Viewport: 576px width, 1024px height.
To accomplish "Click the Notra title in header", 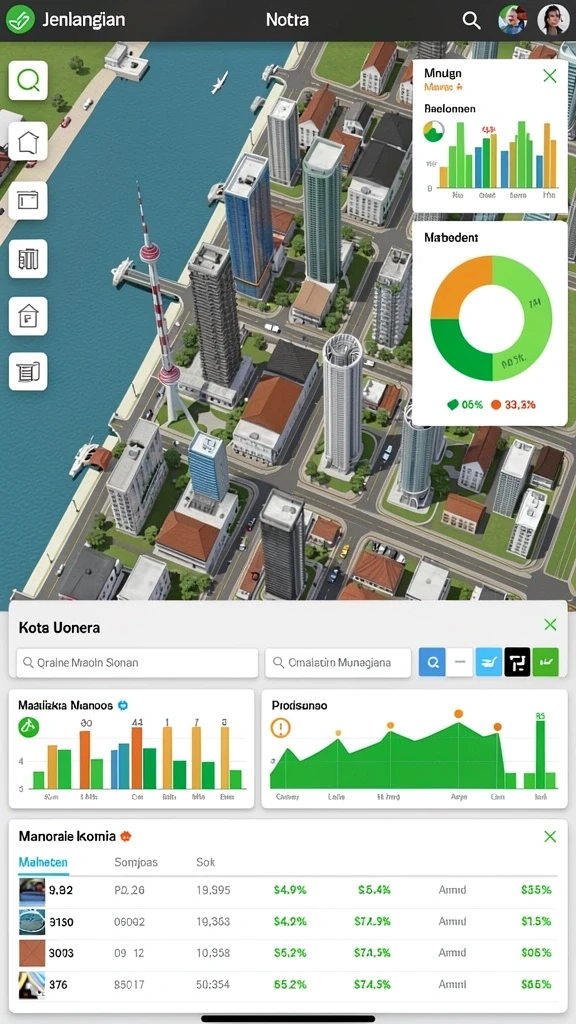I will point(287,20).
